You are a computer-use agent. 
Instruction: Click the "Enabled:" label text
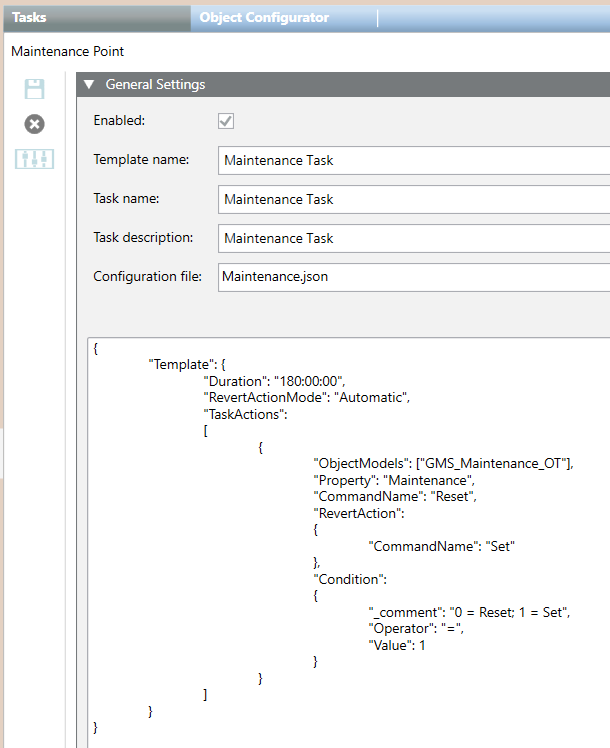click(x=119, y=120)
